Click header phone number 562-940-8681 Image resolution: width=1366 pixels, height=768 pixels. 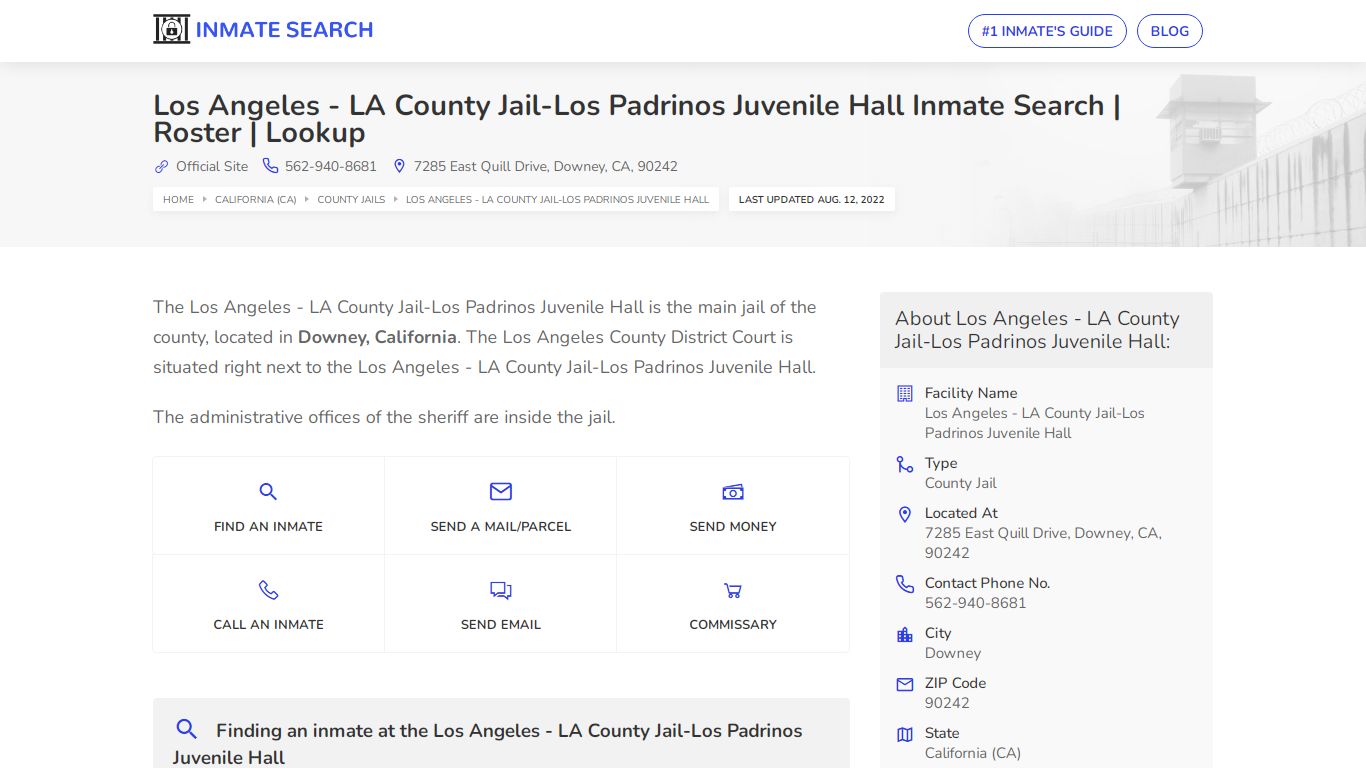coord(331,166)
